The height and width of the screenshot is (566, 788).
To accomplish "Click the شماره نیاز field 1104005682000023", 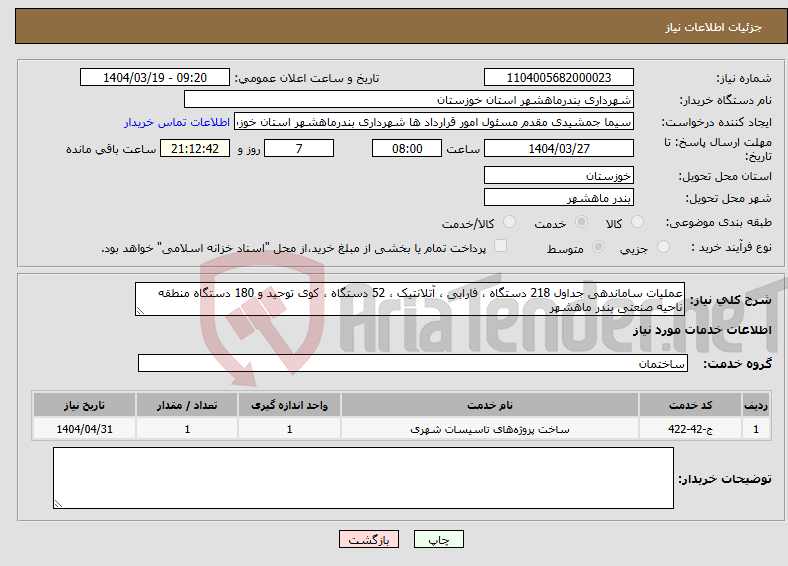I will coord(559,77).
